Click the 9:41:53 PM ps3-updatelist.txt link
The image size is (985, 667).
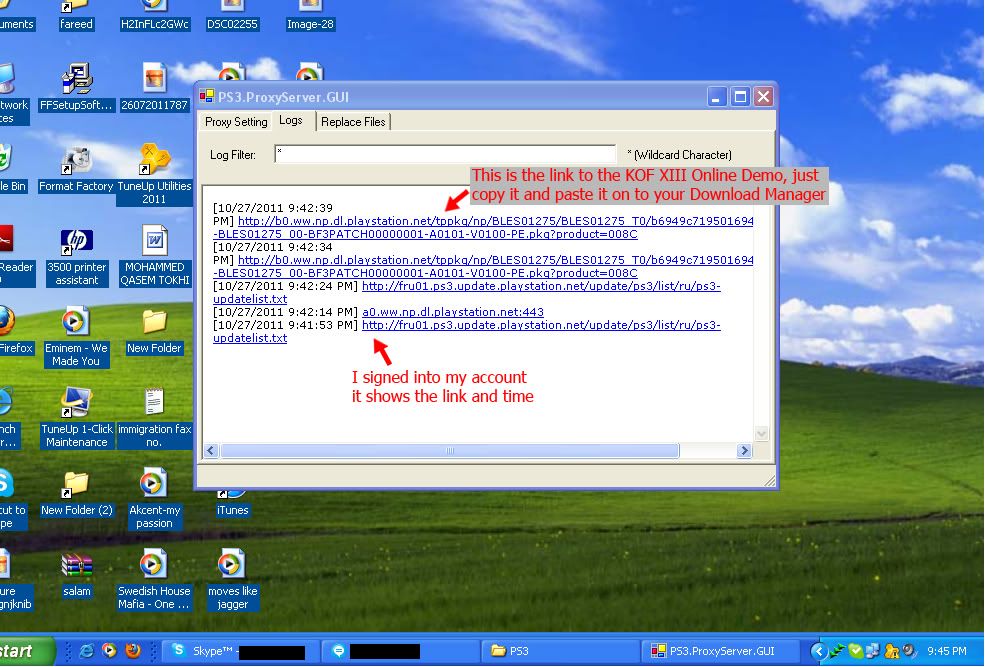[540, 325]
